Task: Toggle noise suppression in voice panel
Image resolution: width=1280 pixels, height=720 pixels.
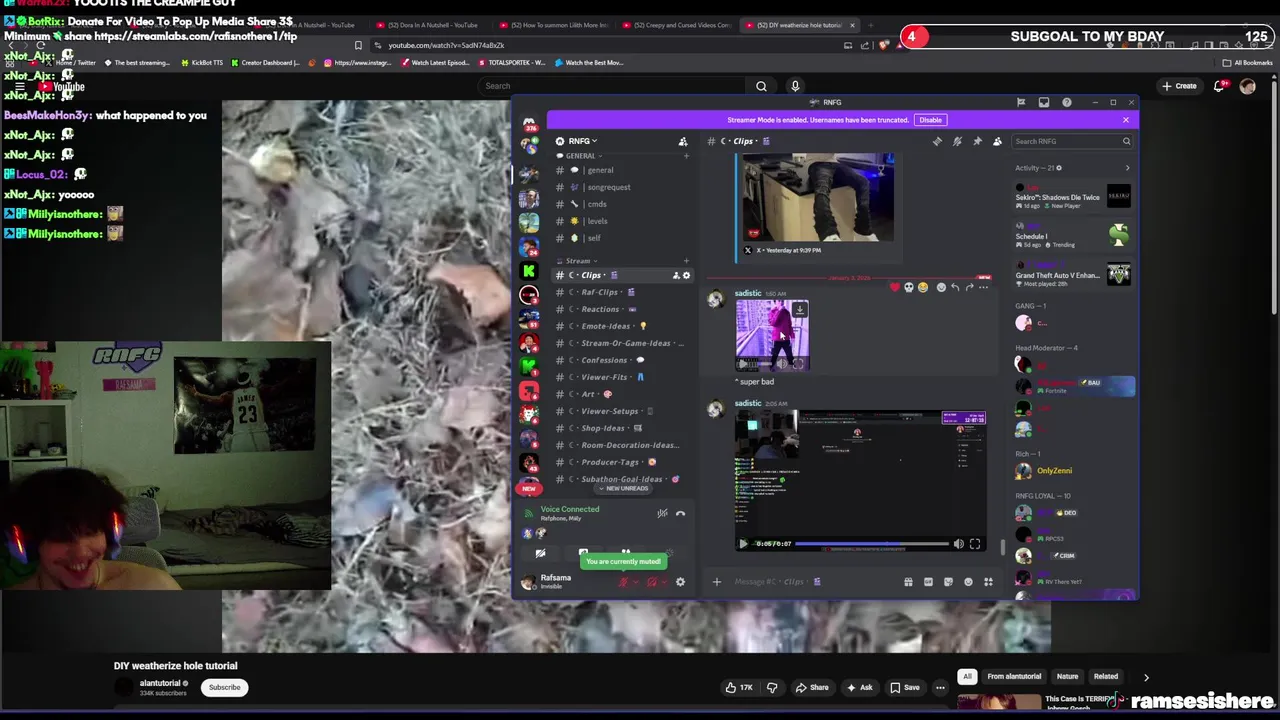Action: pyautogui.click(x=662, y=513)
